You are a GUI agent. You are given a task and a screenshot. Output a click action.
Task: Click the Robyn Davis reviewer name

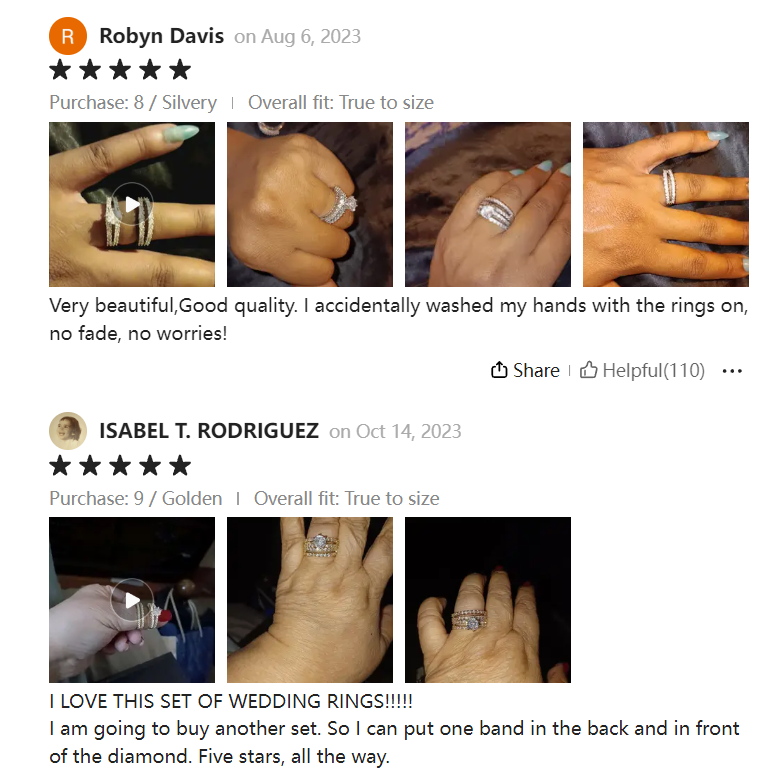tap(162, 36)
